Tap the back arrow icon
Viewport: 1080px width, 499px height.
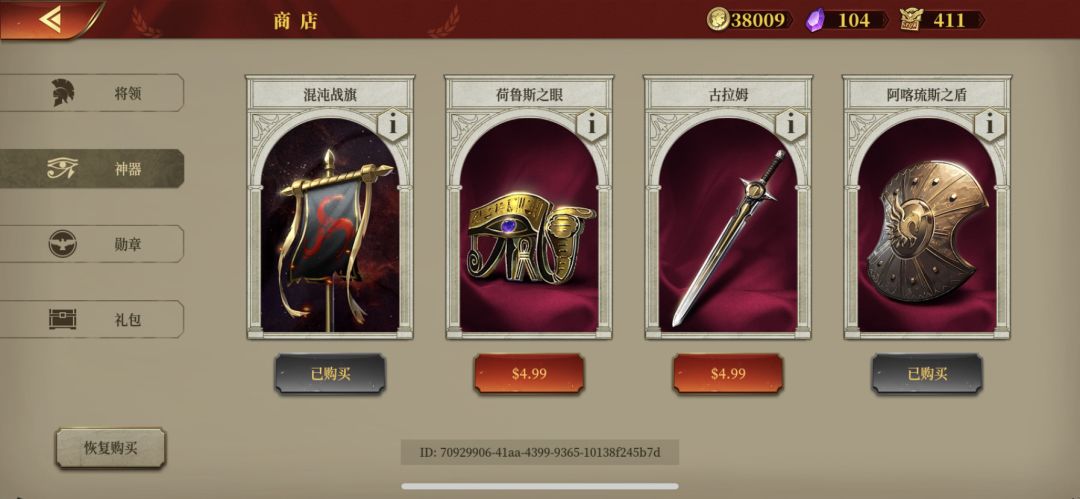[50, 19]
